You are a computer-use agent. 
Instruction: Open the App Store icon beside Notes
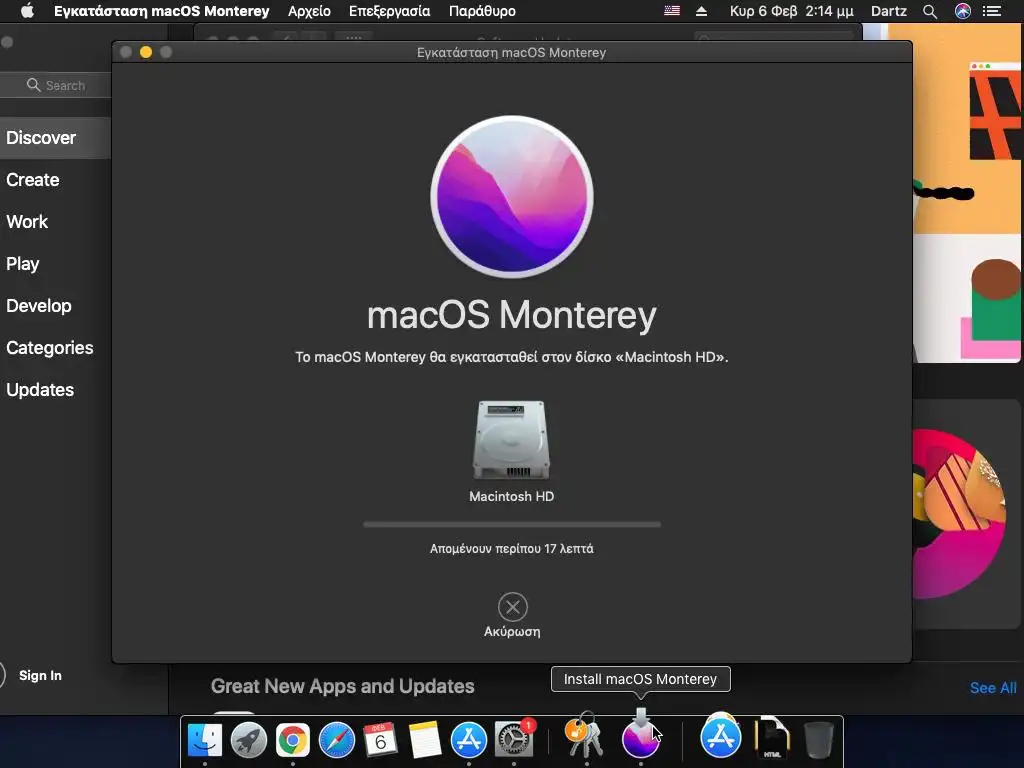coord(469,740)
